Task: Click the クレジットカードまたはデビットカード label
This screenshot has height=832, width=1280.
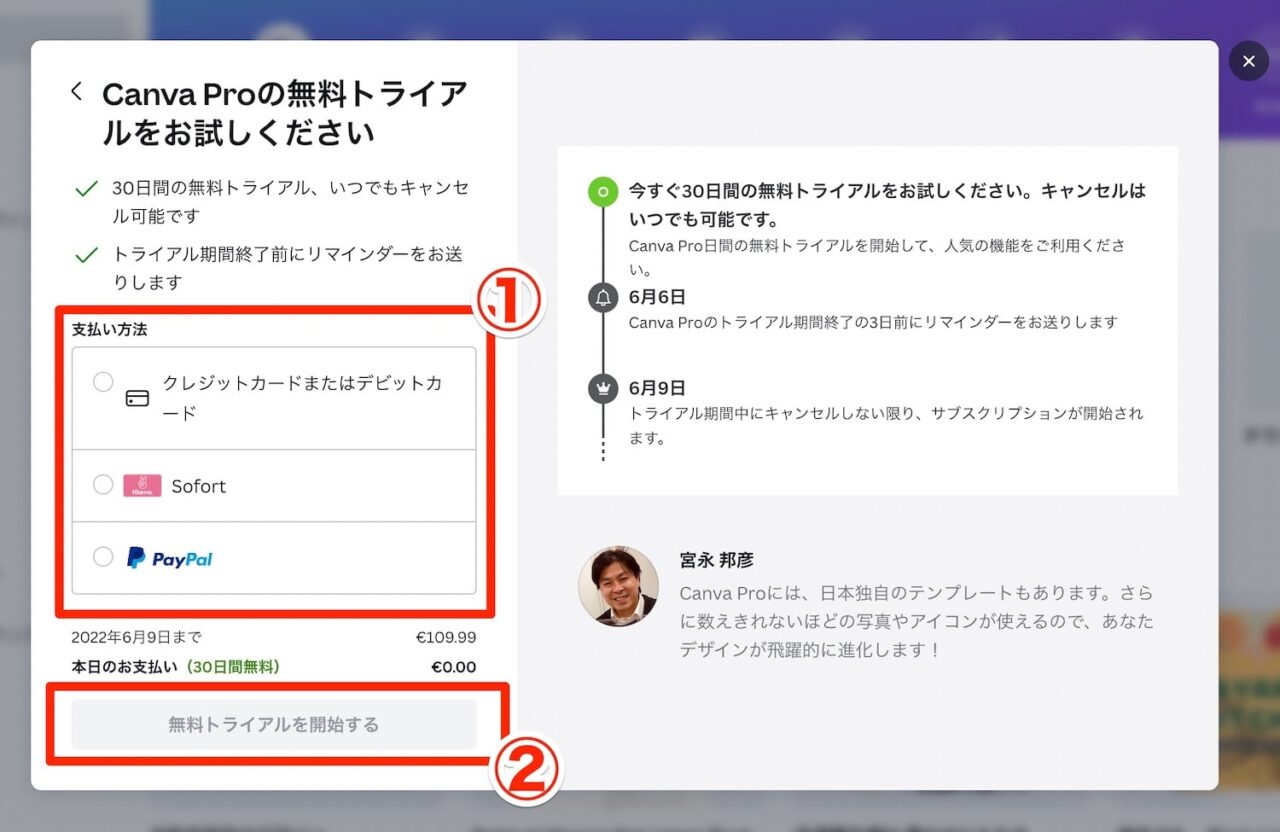Action: [x=302, y=398]
